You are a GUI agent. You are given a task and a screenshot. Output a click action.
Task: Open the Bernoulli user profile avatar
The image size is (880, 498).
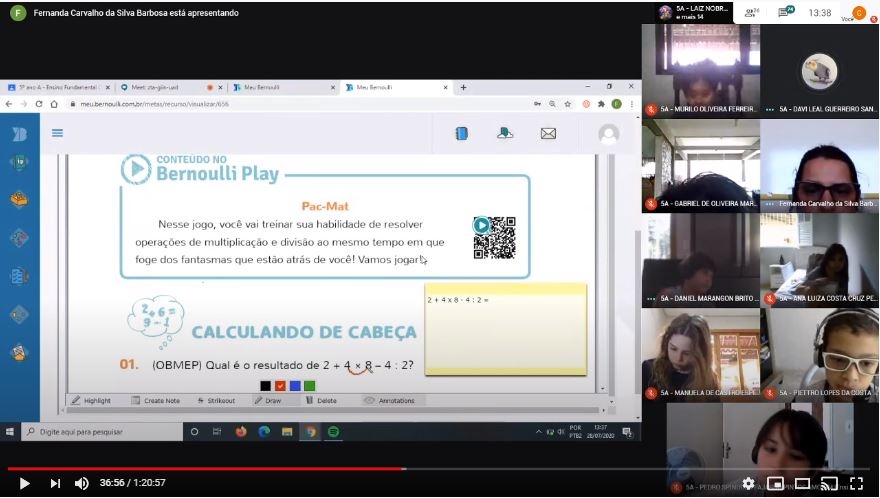(609, 134)
